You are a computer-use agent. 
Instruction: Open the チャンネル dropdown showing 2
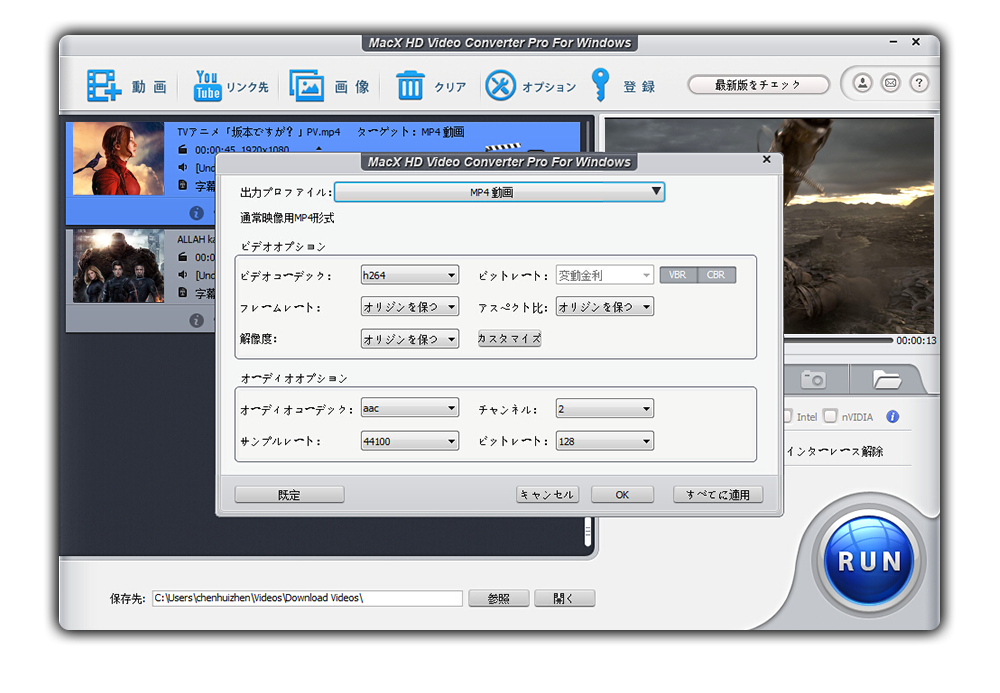point(605,408)
